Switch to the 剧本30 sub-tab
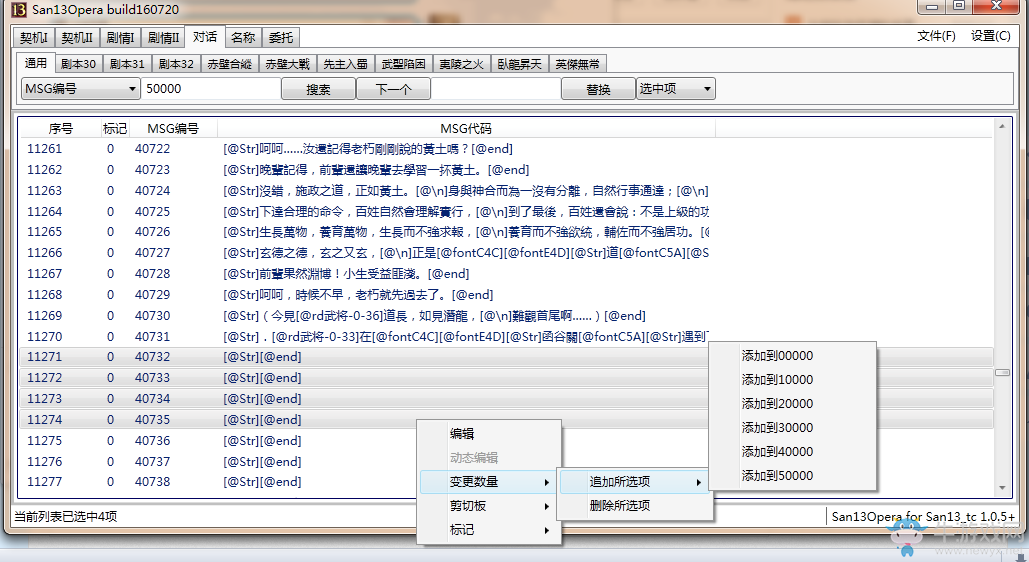Viewport: 1029px width, 562px height. click(x=78, y=64)
